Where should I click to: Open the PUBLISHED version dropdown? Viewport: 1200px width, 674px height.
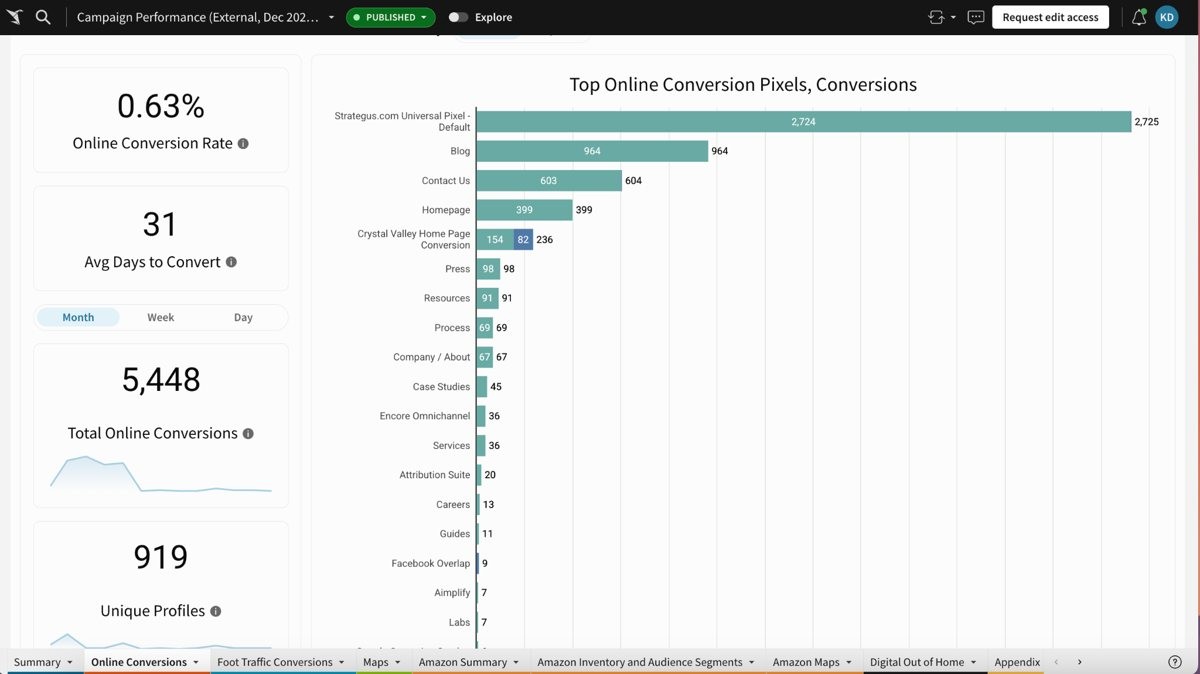pyautogui.click(x=391, y=17)
